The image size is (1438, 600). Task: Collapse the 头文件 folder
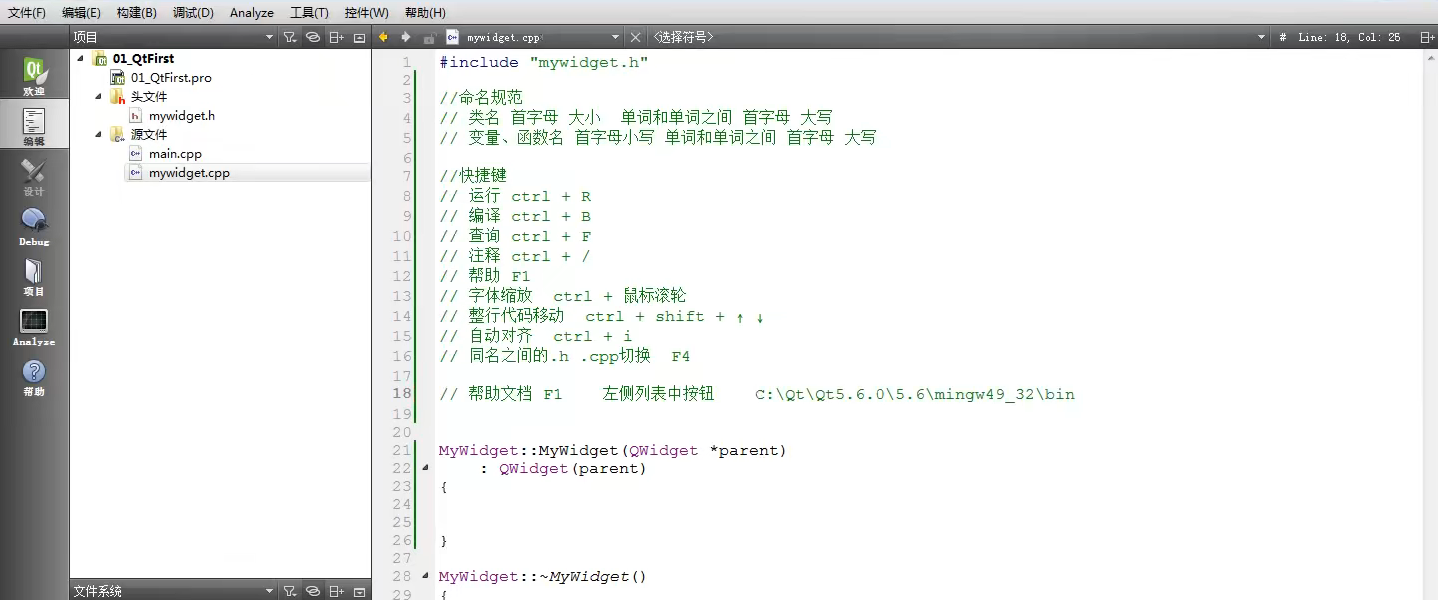[99, 96]
